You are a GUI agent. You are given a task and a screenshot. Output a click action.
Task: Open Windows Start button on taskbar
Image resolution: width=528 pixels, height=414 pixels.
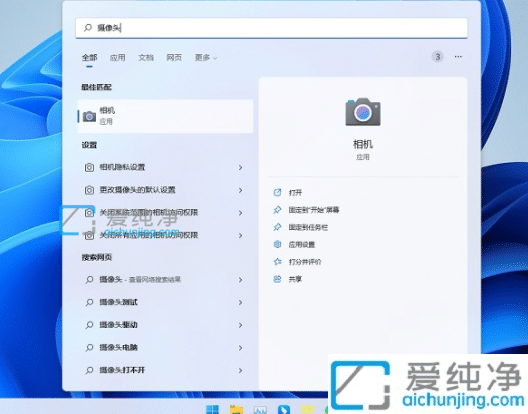coord(212,409)
